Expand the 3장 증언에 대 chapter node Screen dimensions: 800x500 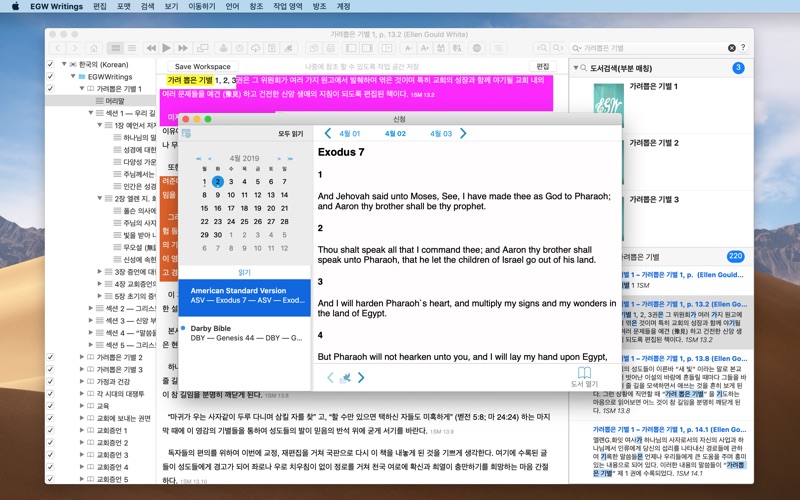coord(100,271)
